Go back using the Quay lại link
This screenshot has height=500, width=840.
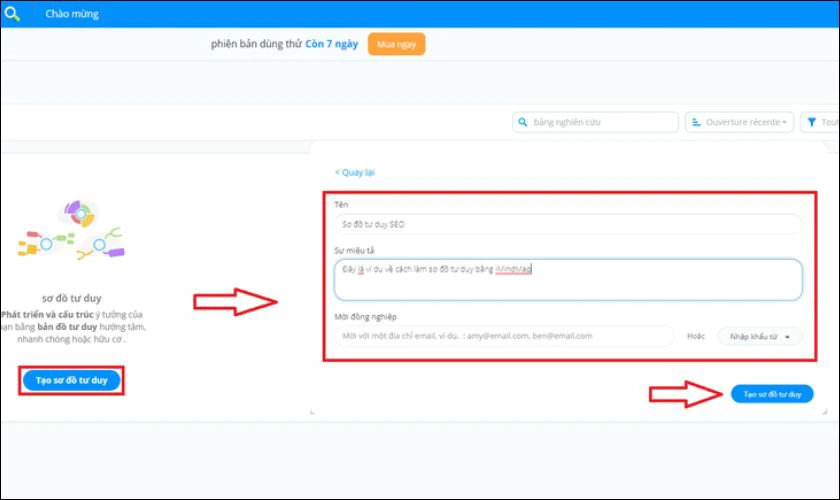(x=355, y=172)
